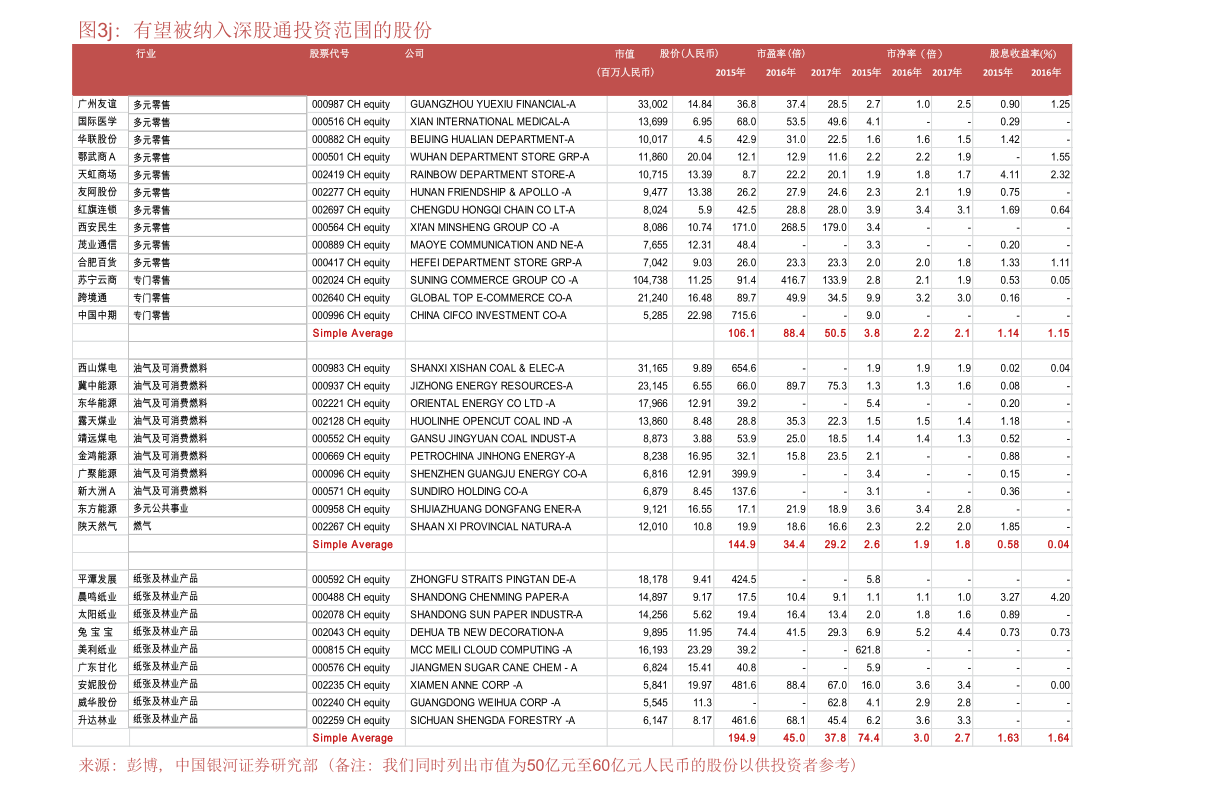Select the 市盈率(倍) header

coord(781,54)
